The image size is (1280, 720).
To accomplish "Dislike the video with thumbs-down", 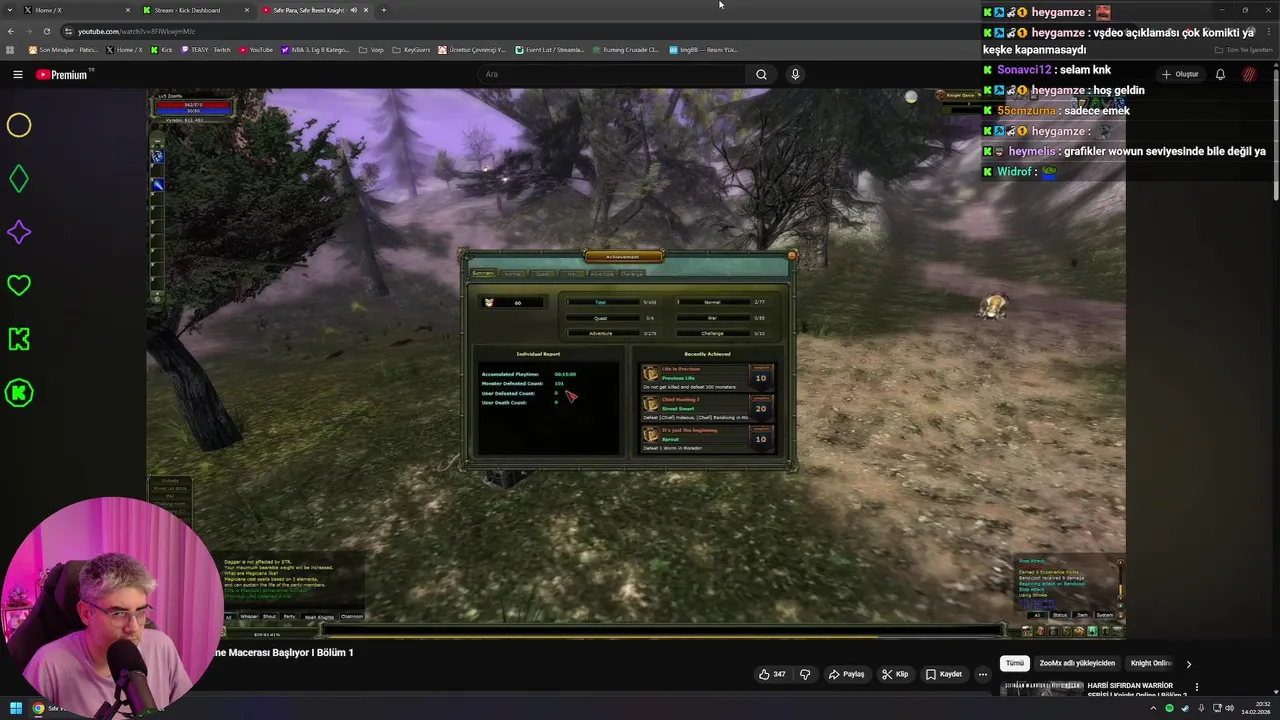I will (805, 674).
